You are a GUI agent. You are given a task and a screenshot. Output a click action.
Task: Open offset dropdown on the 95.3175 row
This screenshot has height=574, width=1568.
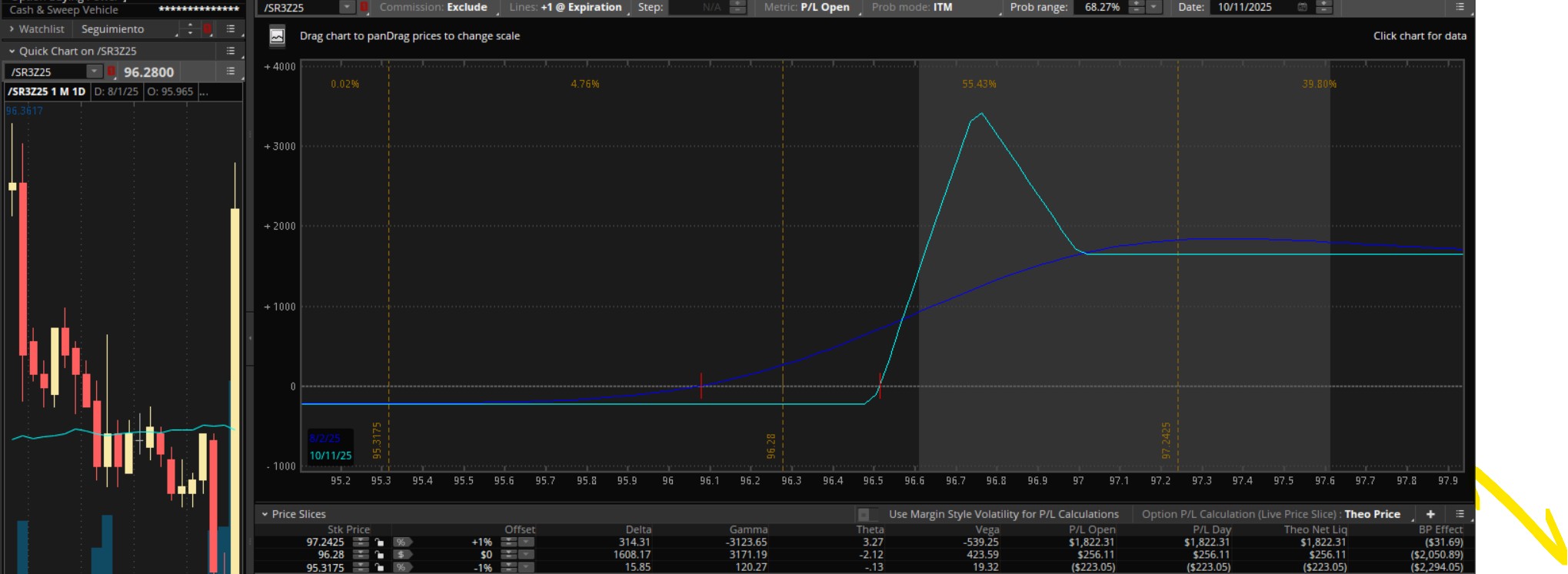[x=526, y=567]
